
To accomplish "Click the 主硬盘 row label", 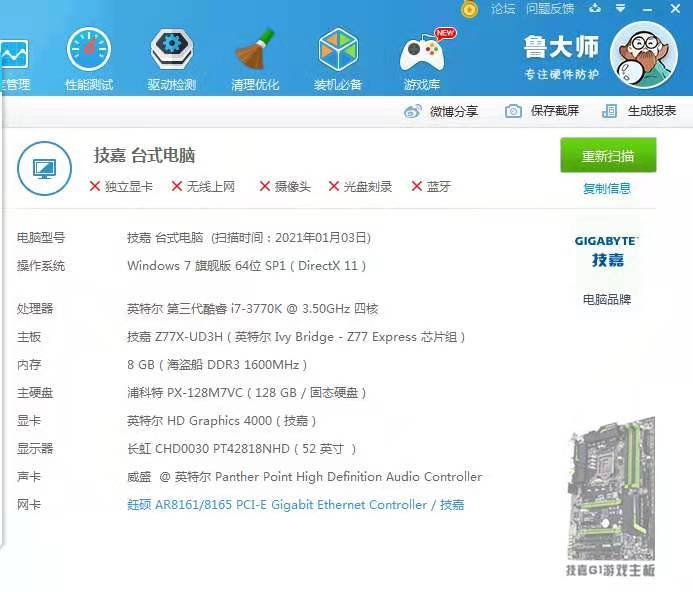I will 35,393.
